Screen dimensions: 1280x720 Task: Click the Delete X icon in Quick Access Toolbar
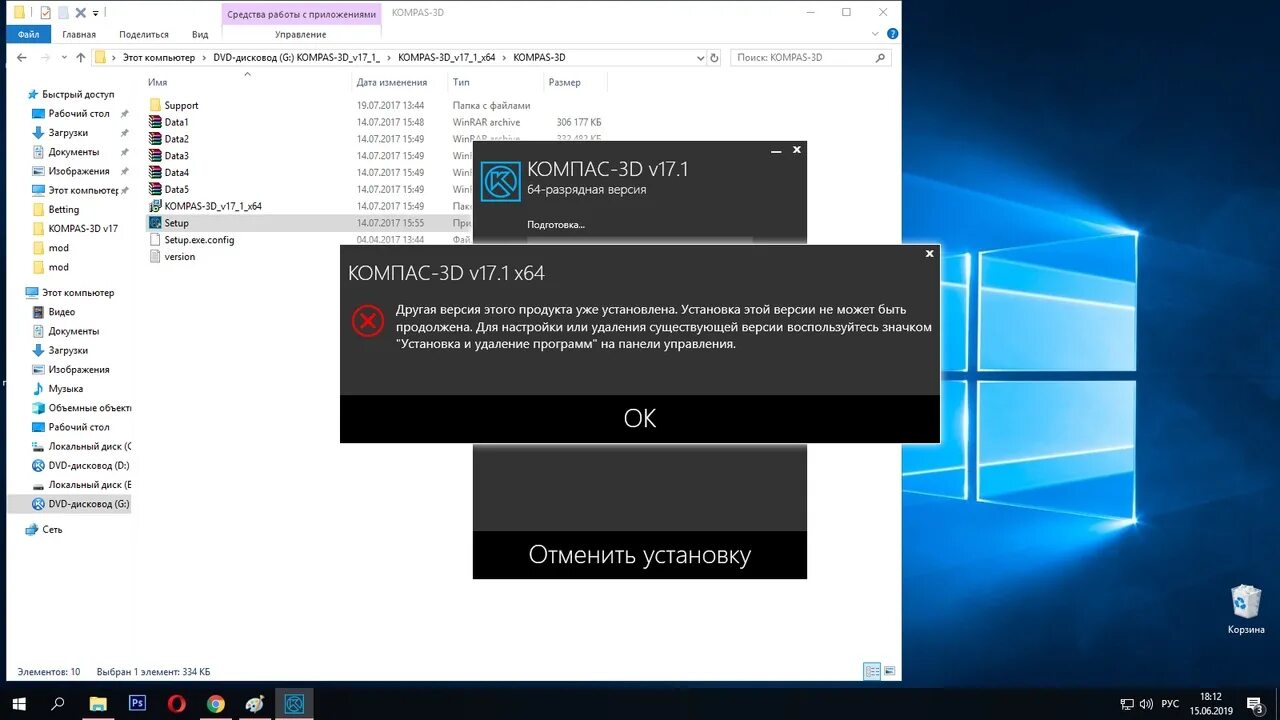point(80,13)
